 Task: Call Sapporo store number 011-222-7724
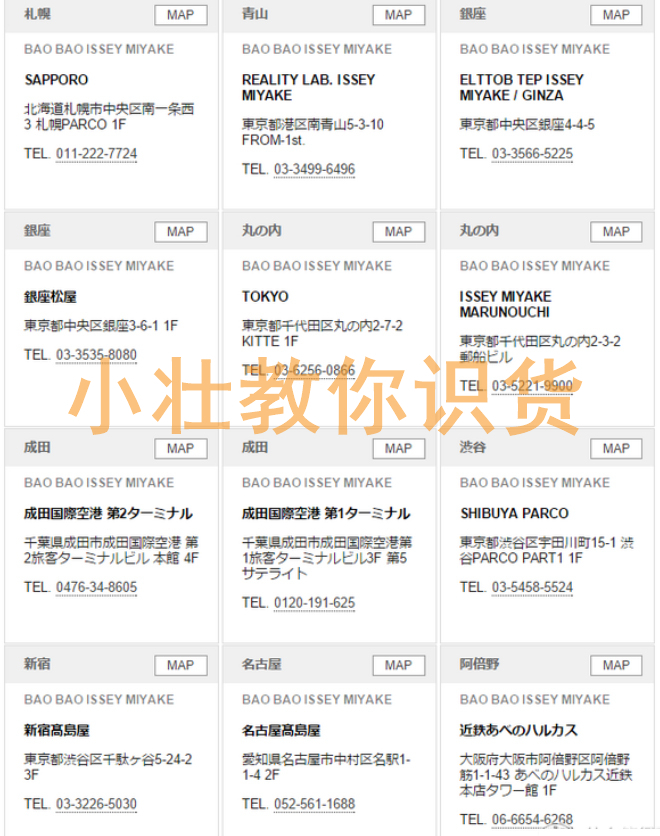pos(96,154)
